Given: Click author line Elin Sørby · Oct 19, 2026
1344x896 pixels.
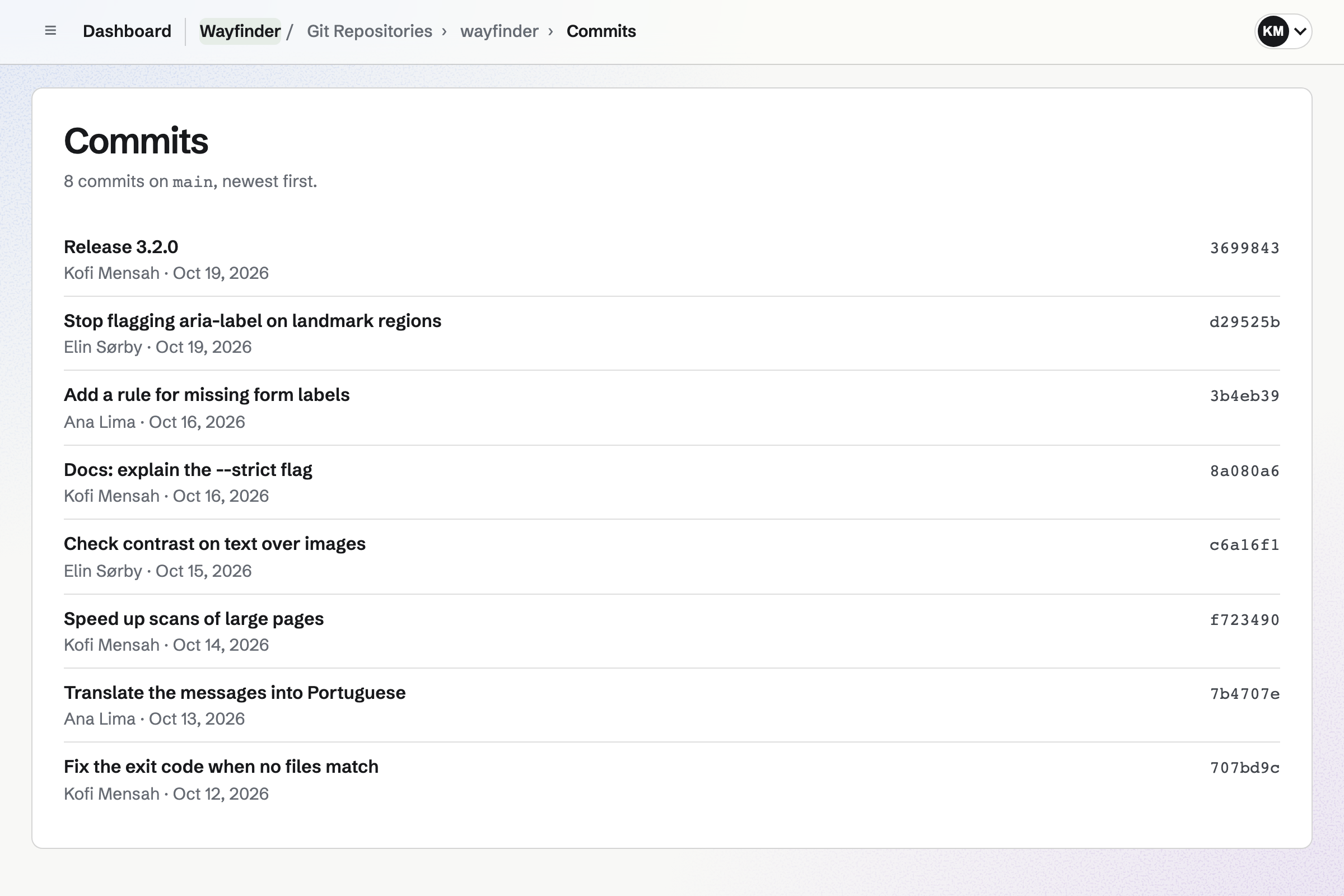Looking at the screenshot, I should click(158, 347).
